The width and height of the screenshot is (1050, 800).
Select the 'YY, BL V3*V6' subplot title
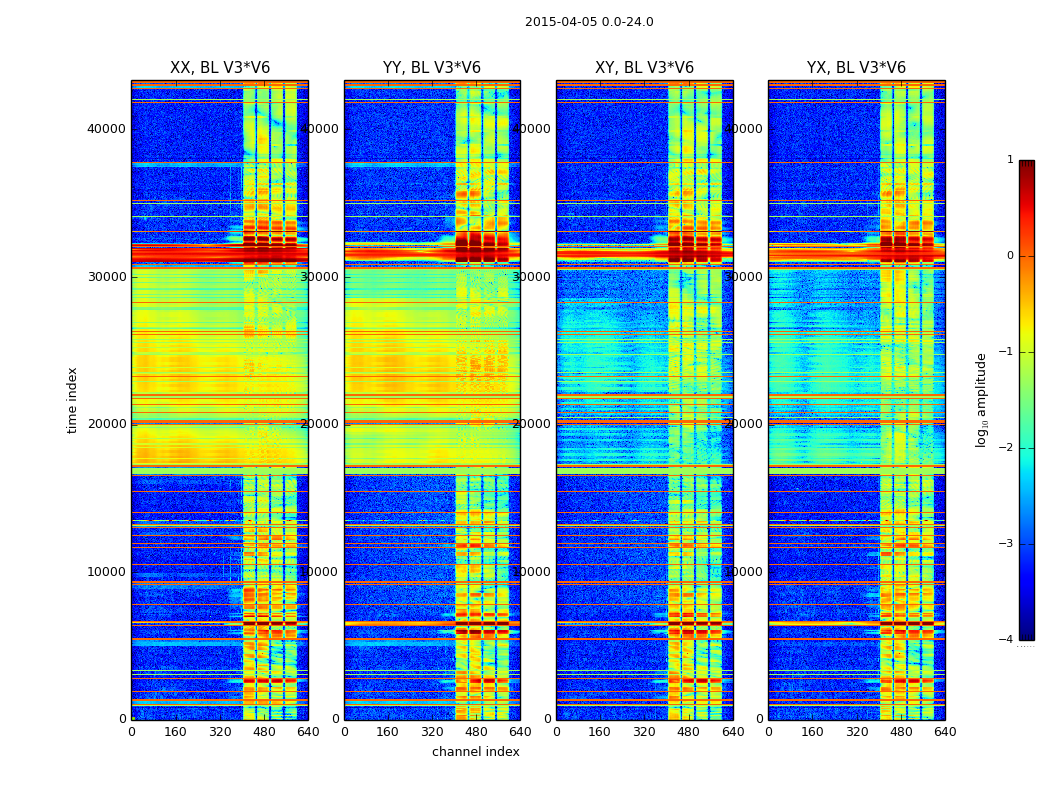(x=431, y=68)
